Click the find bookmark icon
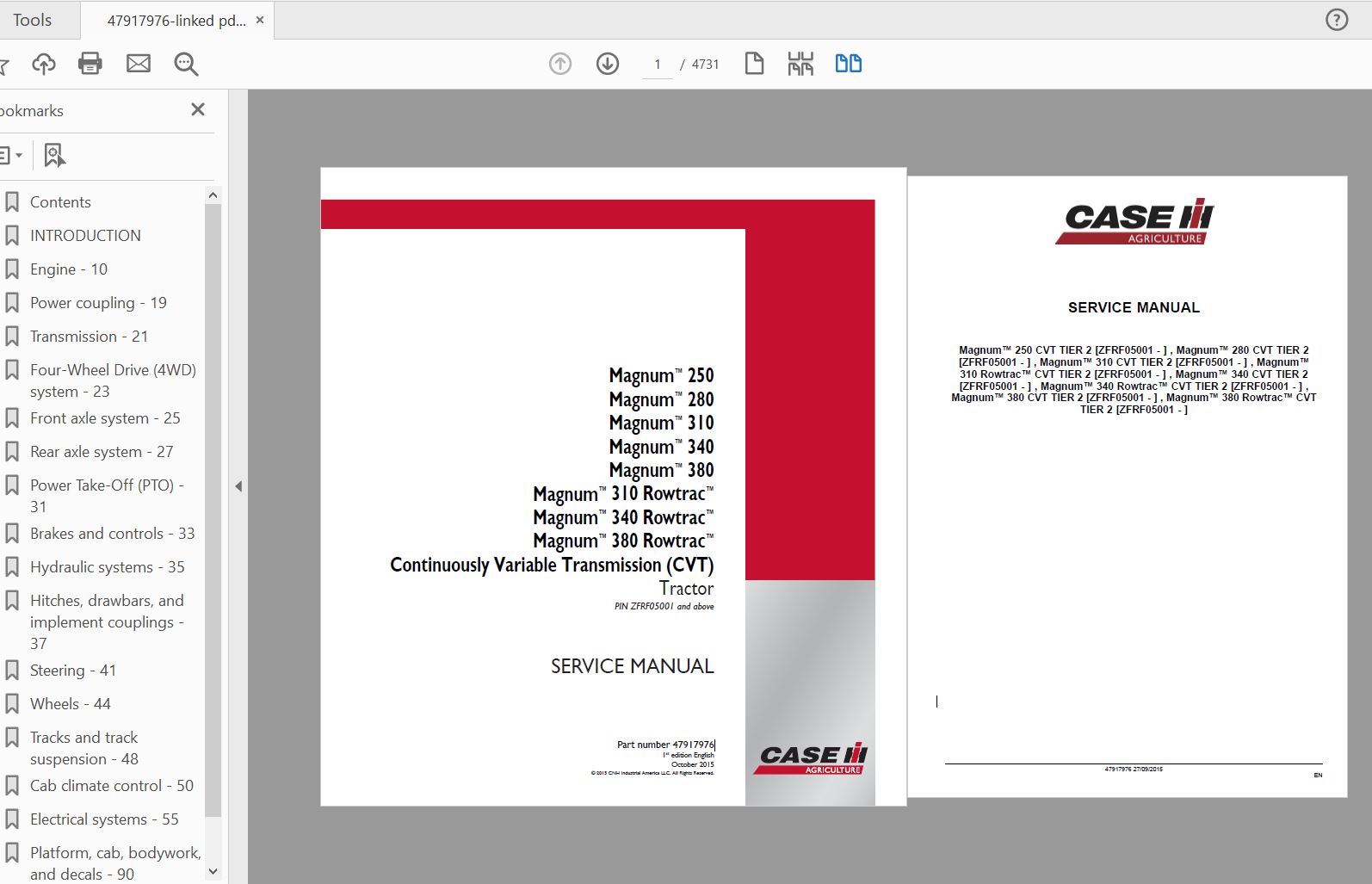 pos(54,155)
